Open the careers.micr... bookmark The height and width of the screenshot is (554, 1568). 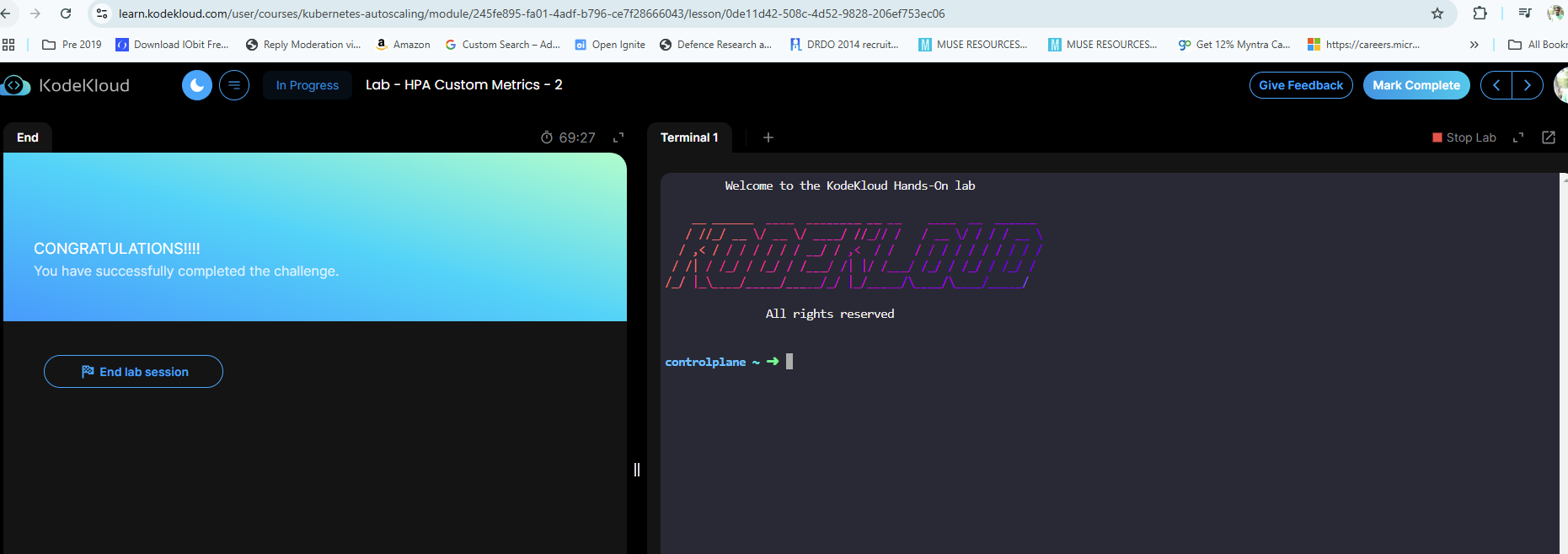click(x=1363, y=45)
